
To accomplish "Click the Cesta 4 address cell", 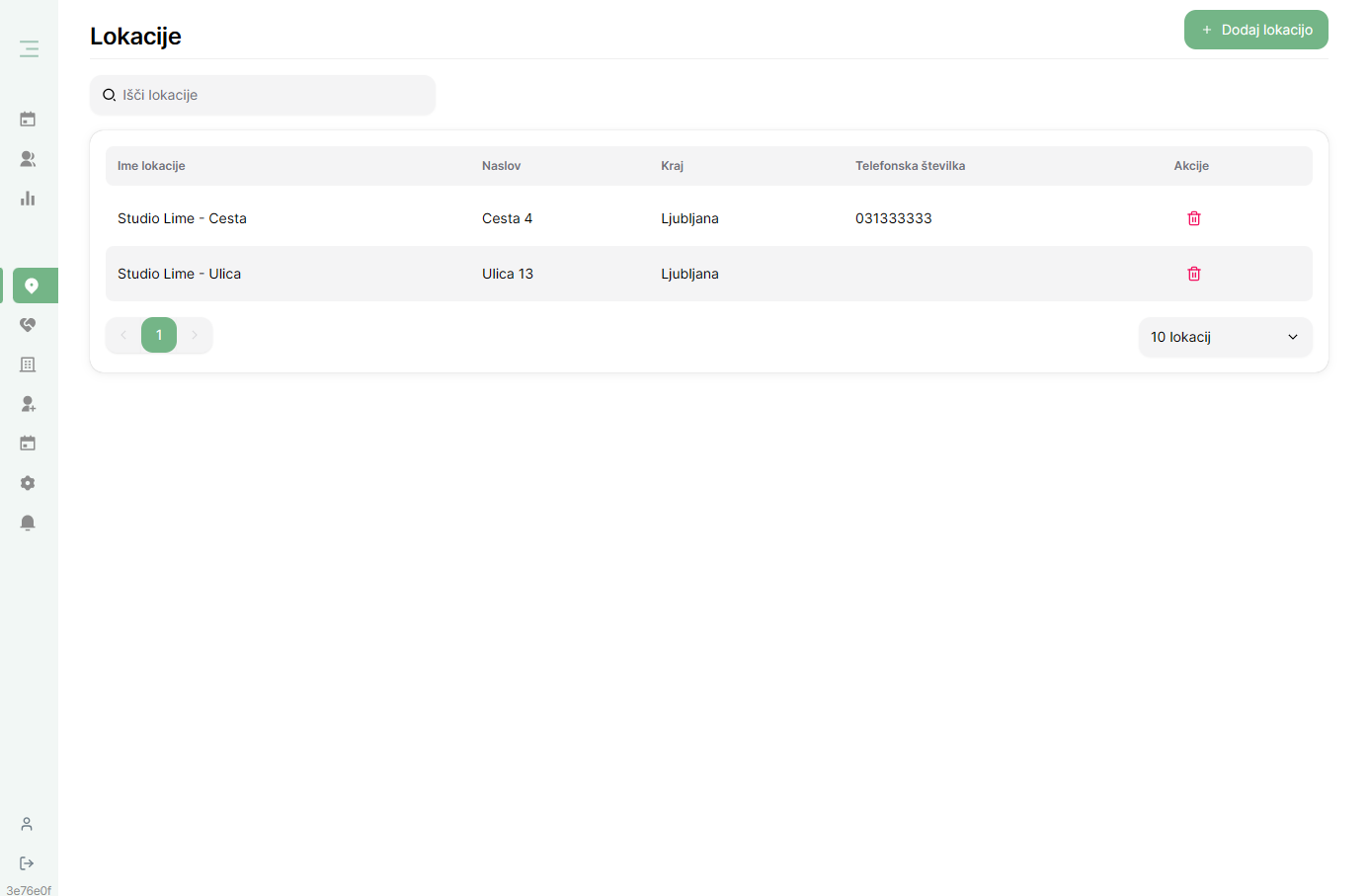I will [507, 218].
